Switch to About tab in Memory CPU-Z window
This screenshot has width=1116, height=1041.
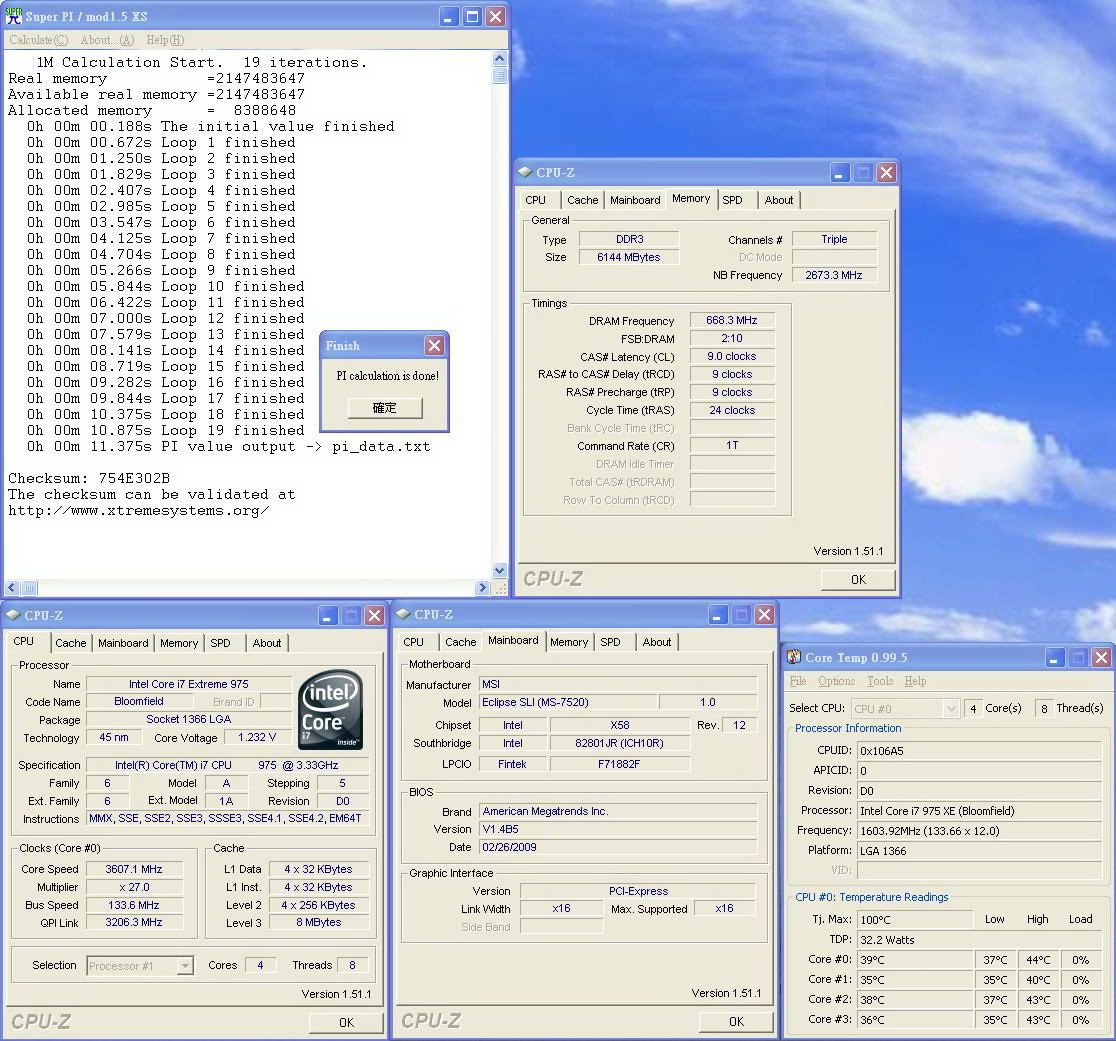(779, 200)
